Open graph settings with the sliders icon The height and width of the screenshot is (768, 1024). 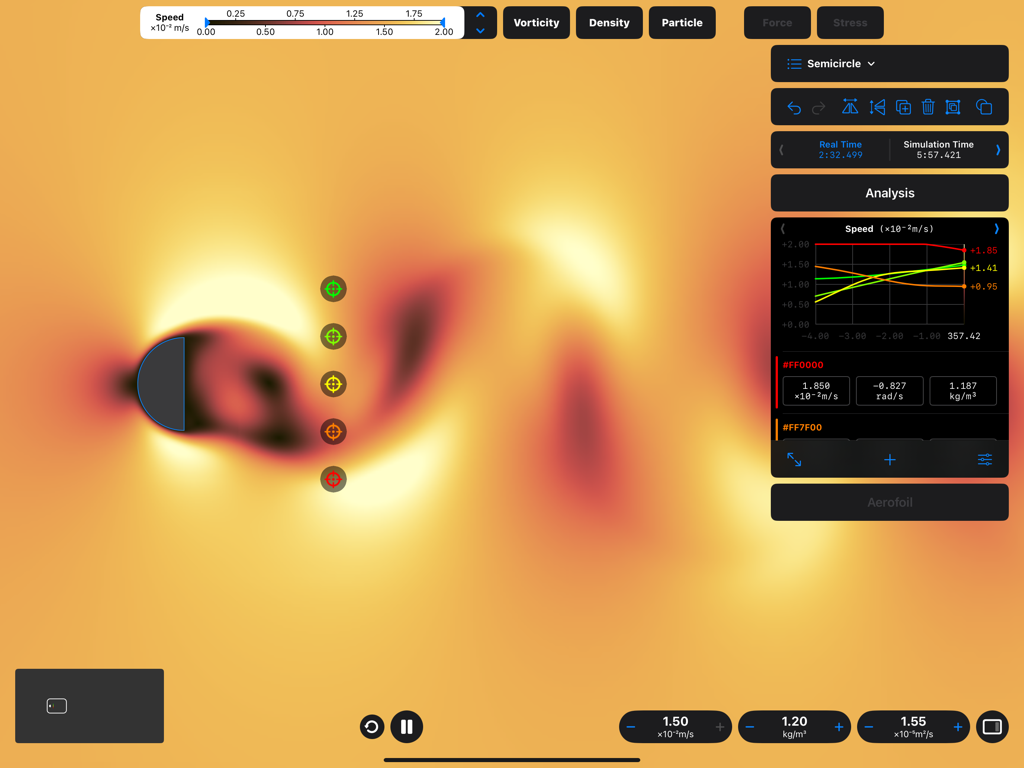pyautogui.click(x=984, y=459)
